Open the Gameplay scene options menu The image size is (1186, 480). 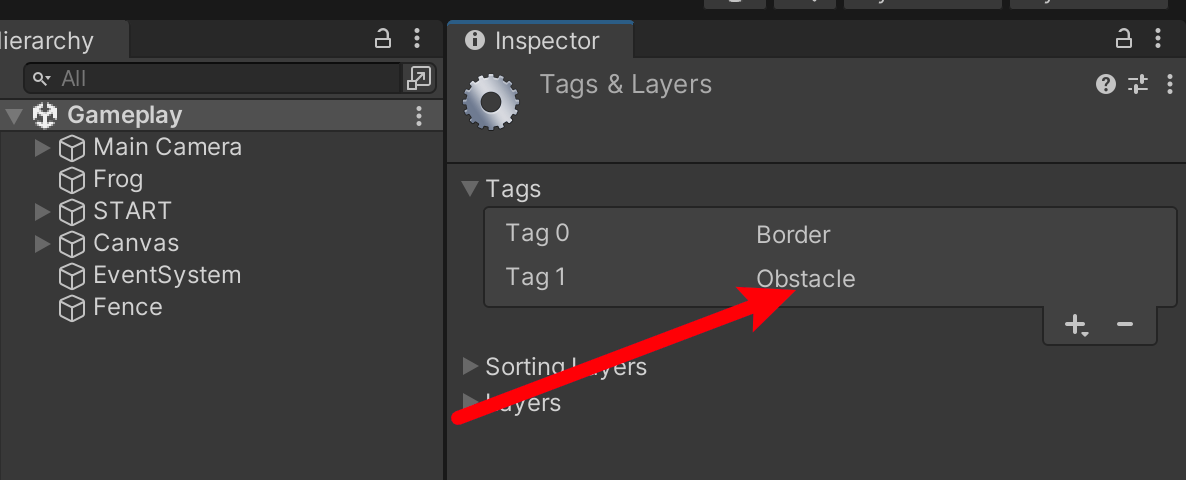tap(418, 115)
